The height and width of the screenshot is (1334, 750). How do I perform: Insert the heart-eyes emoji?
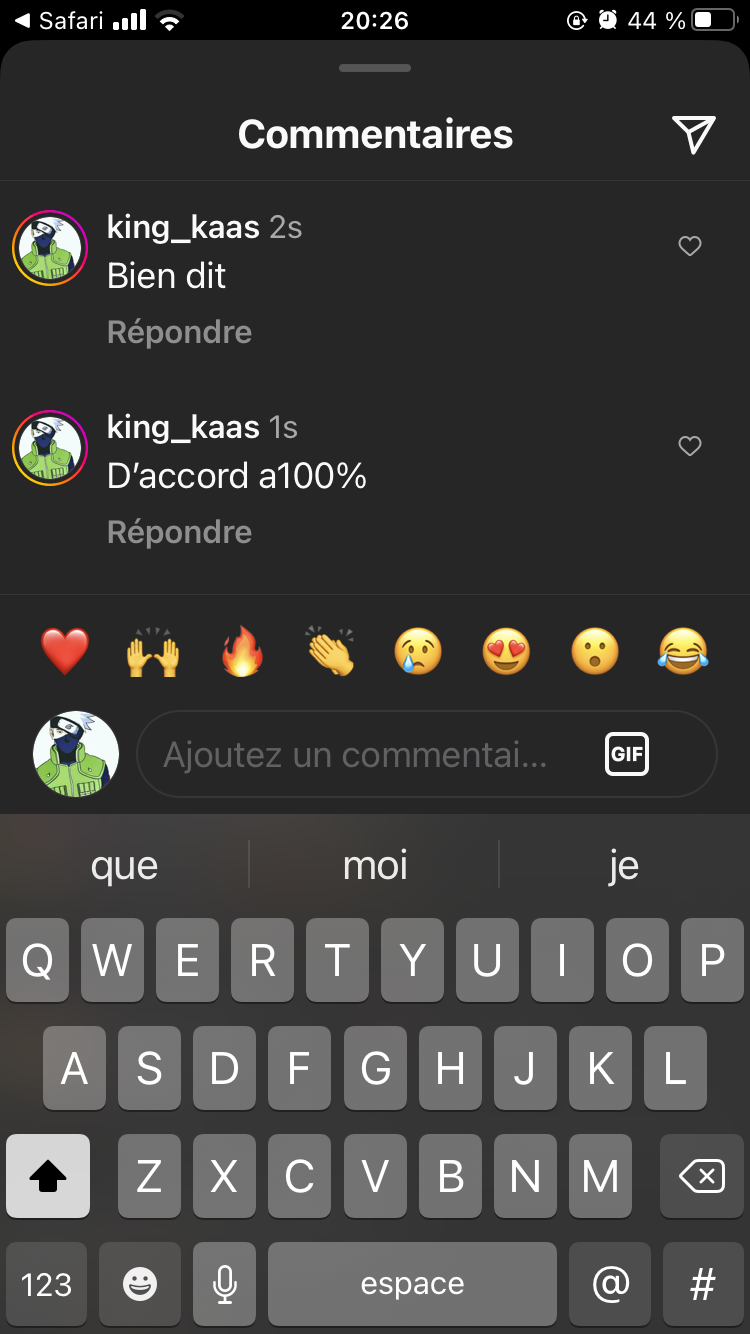point(506,652)
